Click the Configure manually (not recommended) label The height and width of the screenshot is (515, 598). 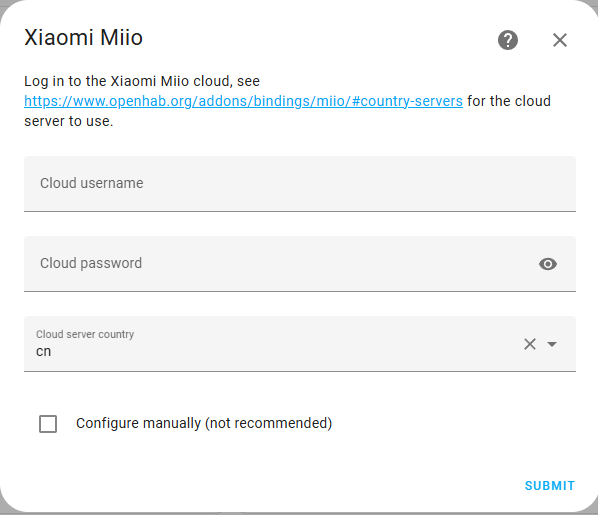click(x=204, y=423)
